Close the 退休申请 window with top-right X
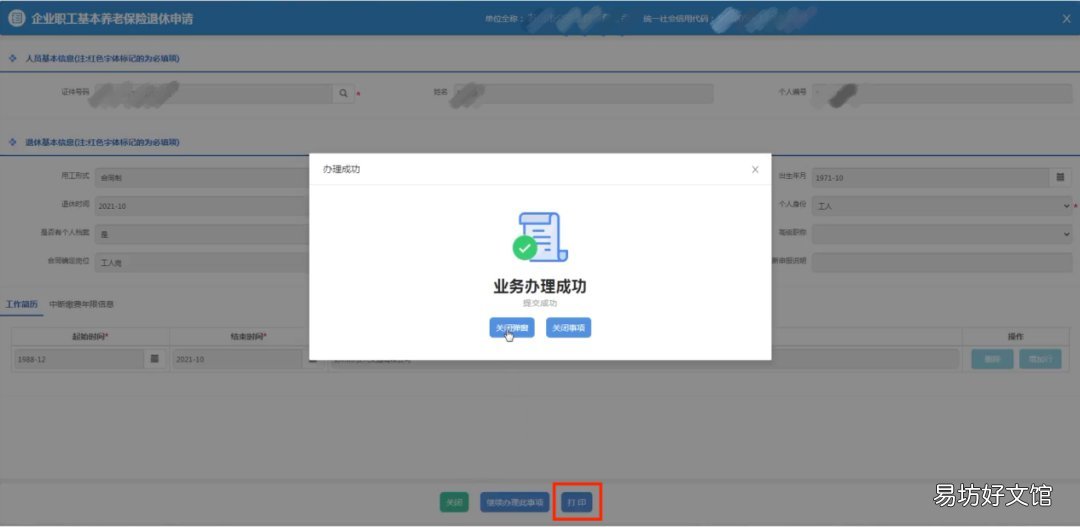 coord(1066,19)
